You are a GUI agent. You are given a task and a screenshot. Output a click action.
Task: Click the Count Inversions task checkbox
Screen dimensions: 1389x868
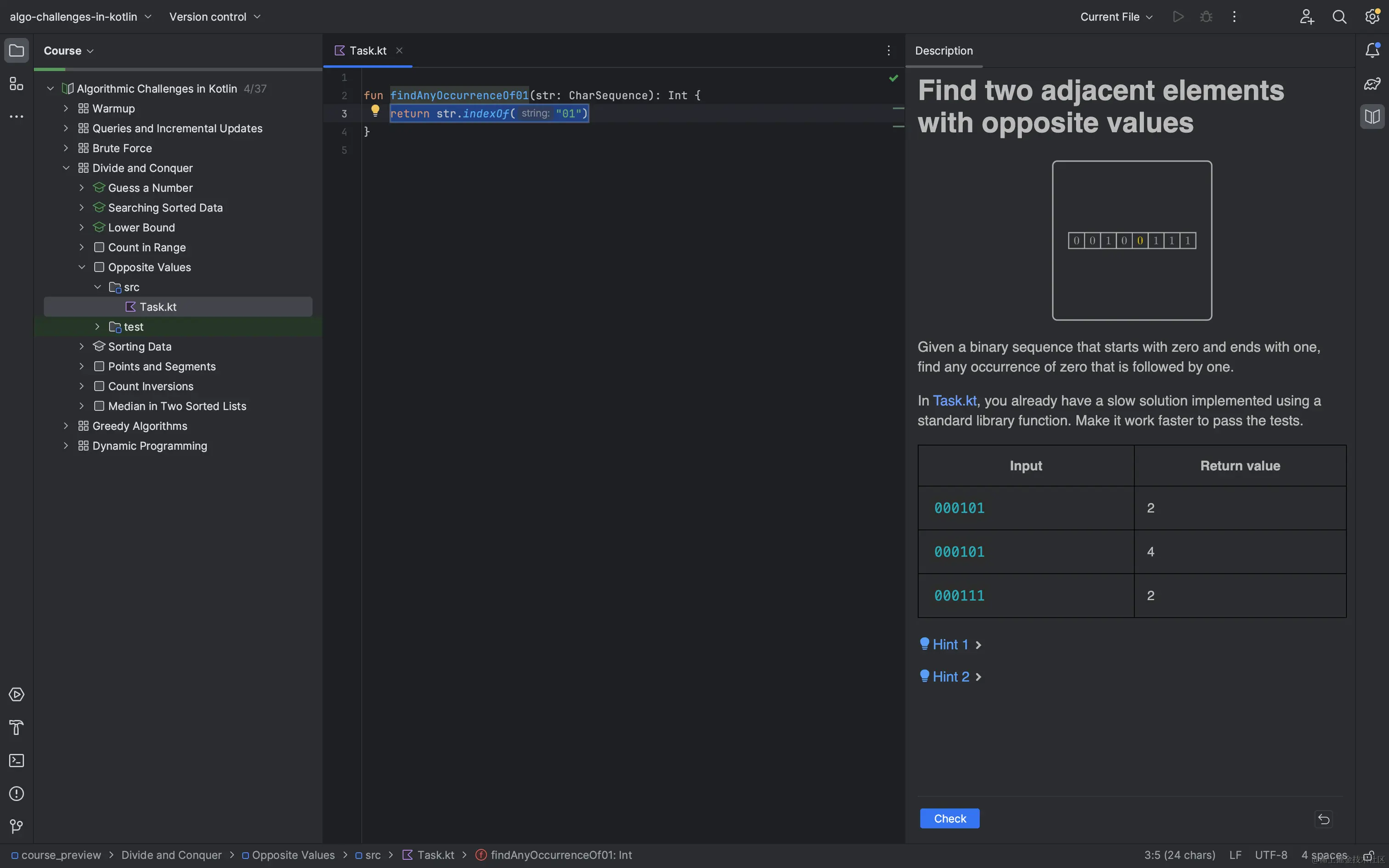coord(99,386)
